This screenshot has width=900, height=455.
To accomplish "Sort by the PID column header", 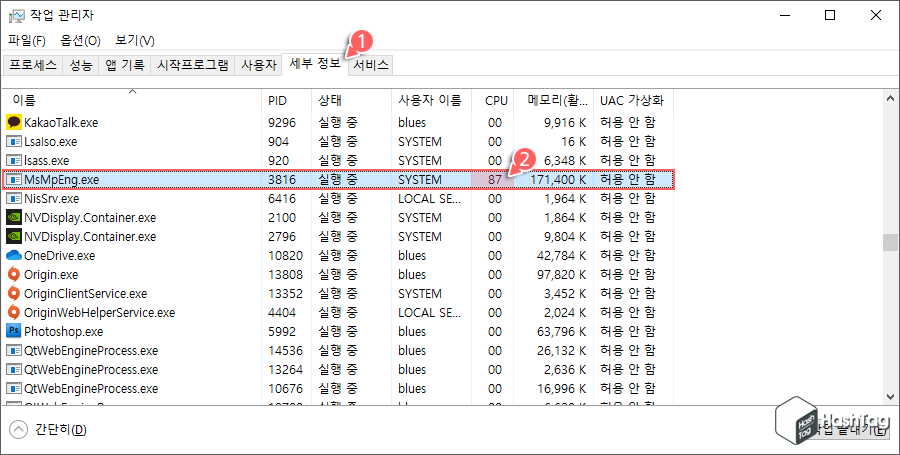I will click(x=286, y=100).
